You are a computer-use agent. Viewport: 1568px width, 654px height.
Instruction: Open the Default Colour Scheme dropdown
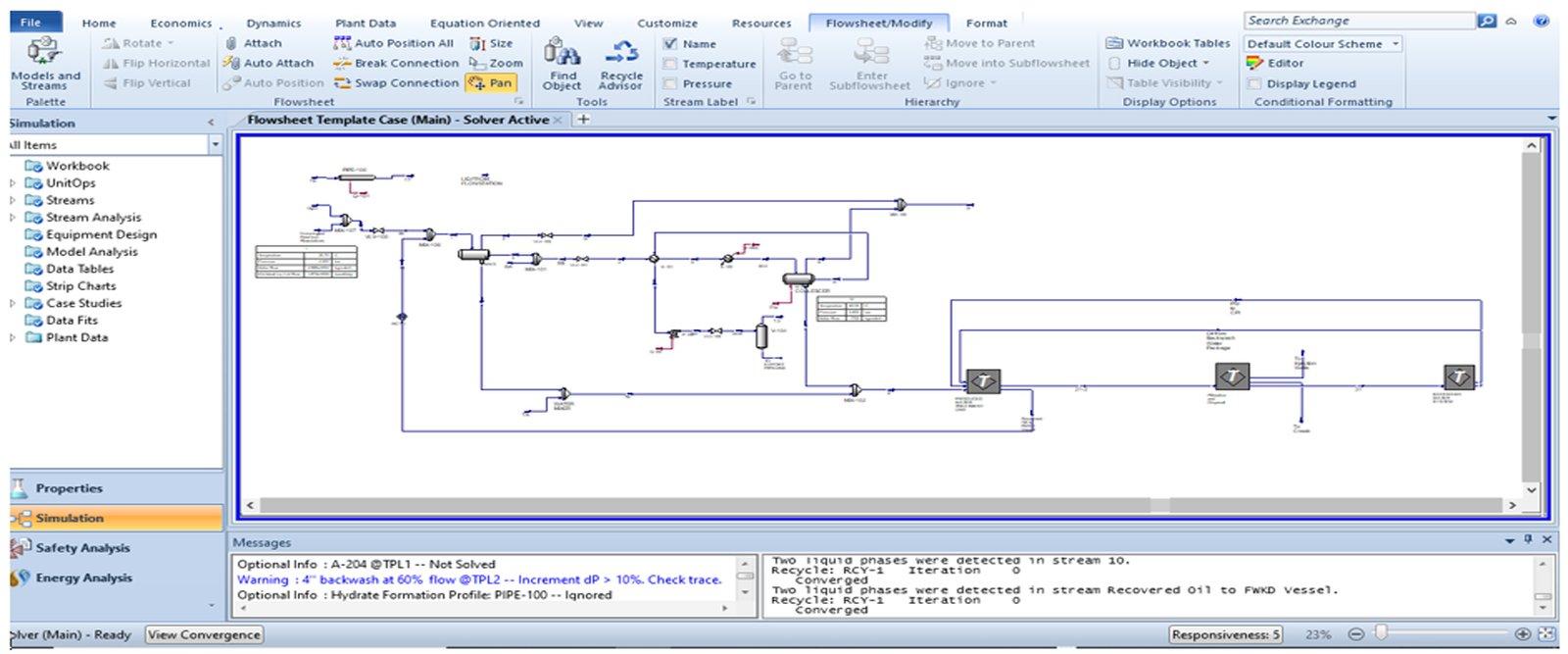[x=1323, y=44]
